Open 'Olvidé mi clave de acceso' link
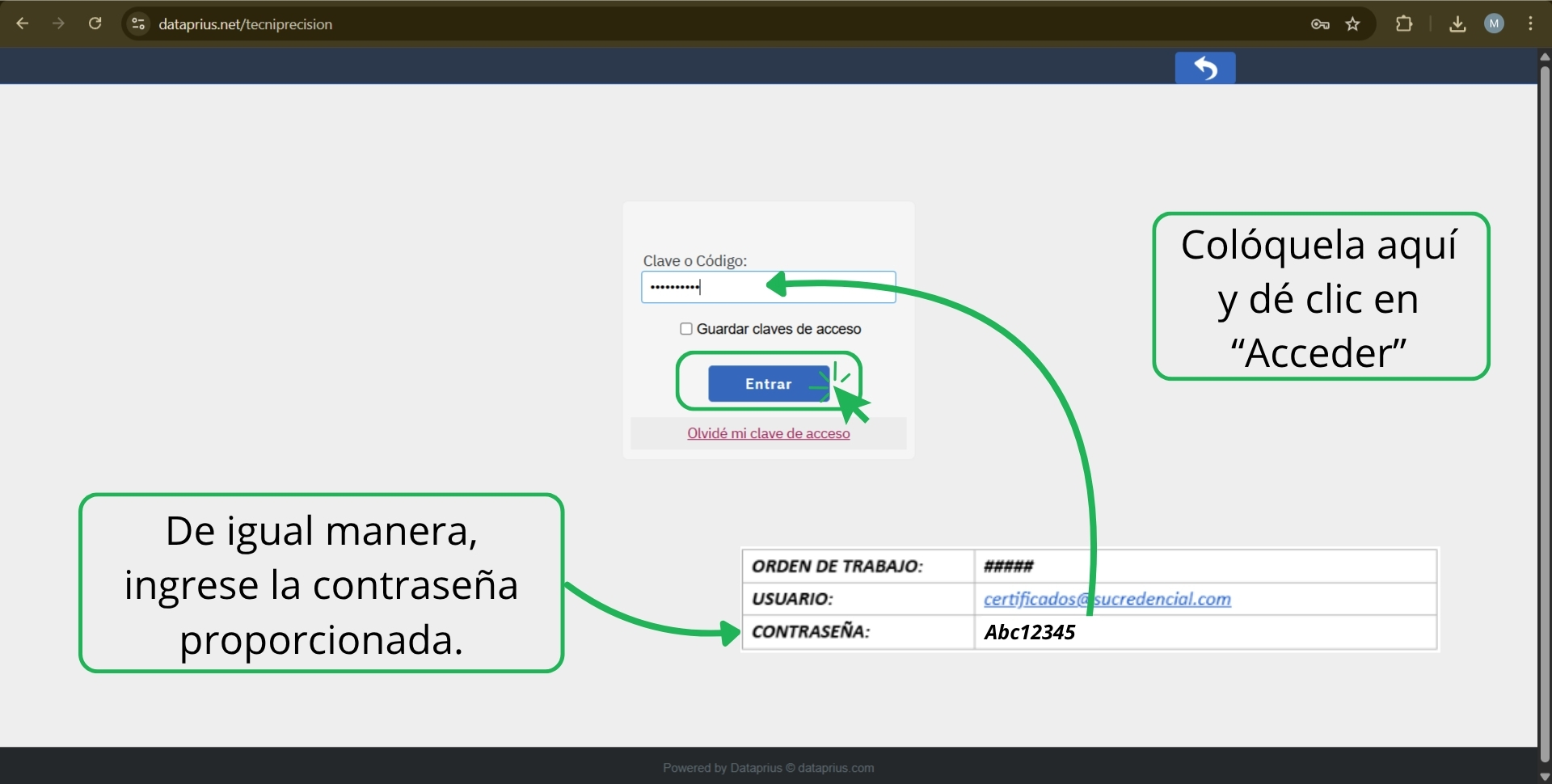 point(768,433)
